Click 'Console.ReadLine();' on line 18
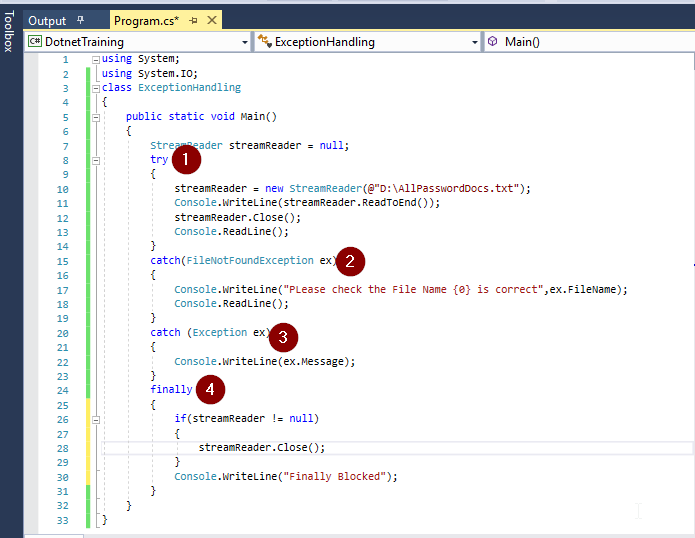The height and width of the screenshot is (538, 695). coord(231,304)
